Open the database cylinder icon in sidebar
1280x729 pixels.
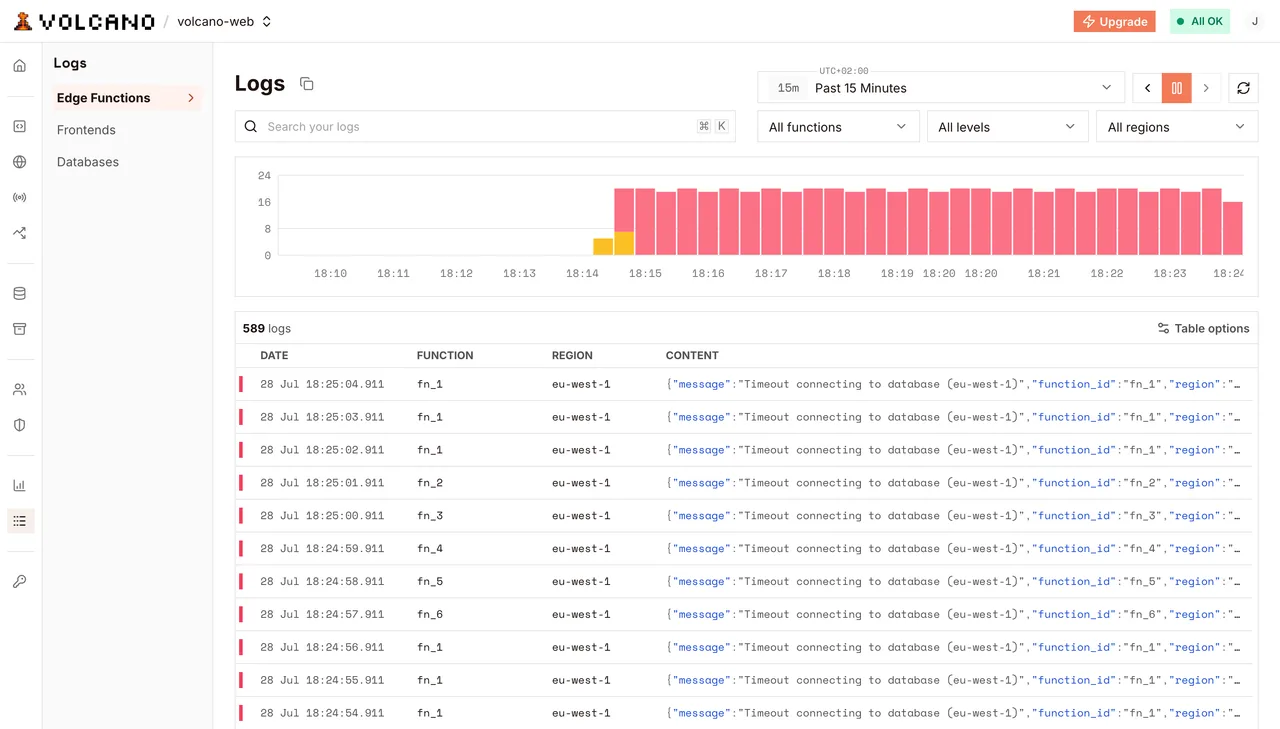pos(19,294)
